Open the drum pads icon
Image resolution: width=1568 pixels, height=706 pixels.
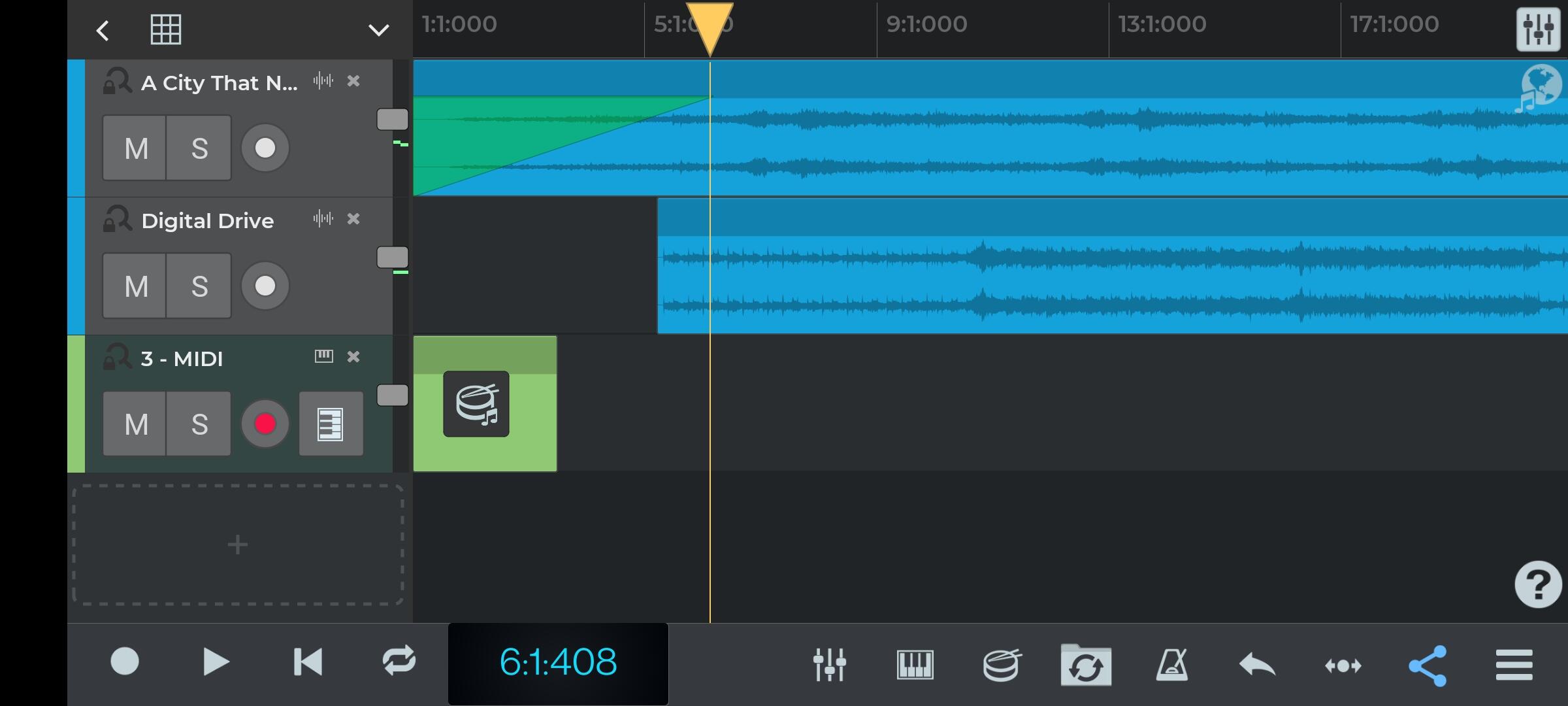[x=1001, y=664]
